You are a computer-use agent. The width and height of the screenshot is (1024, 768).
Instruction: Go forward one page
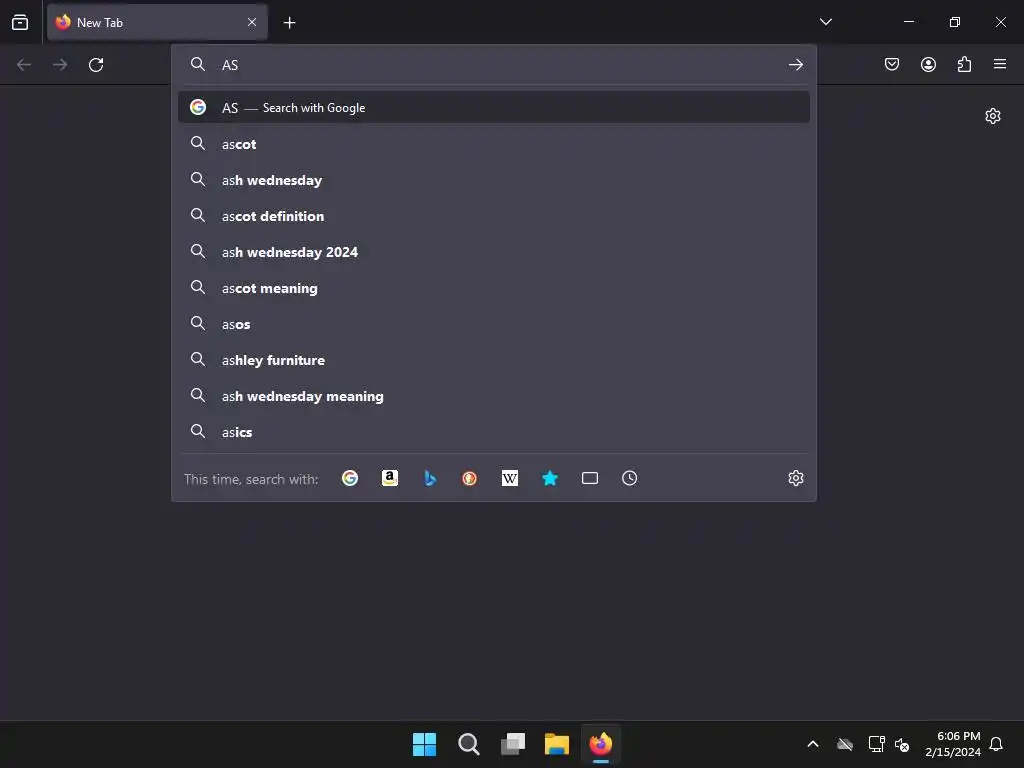(x=60, y=65)
